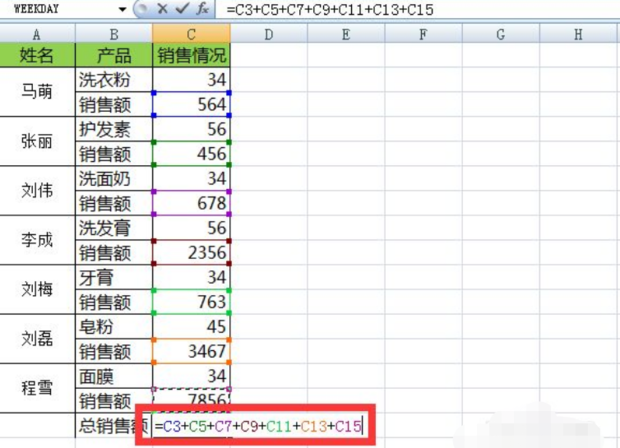Click 销售额 cell in 李成's row
The image size is (620, 448).
click(x=114, y=253)
